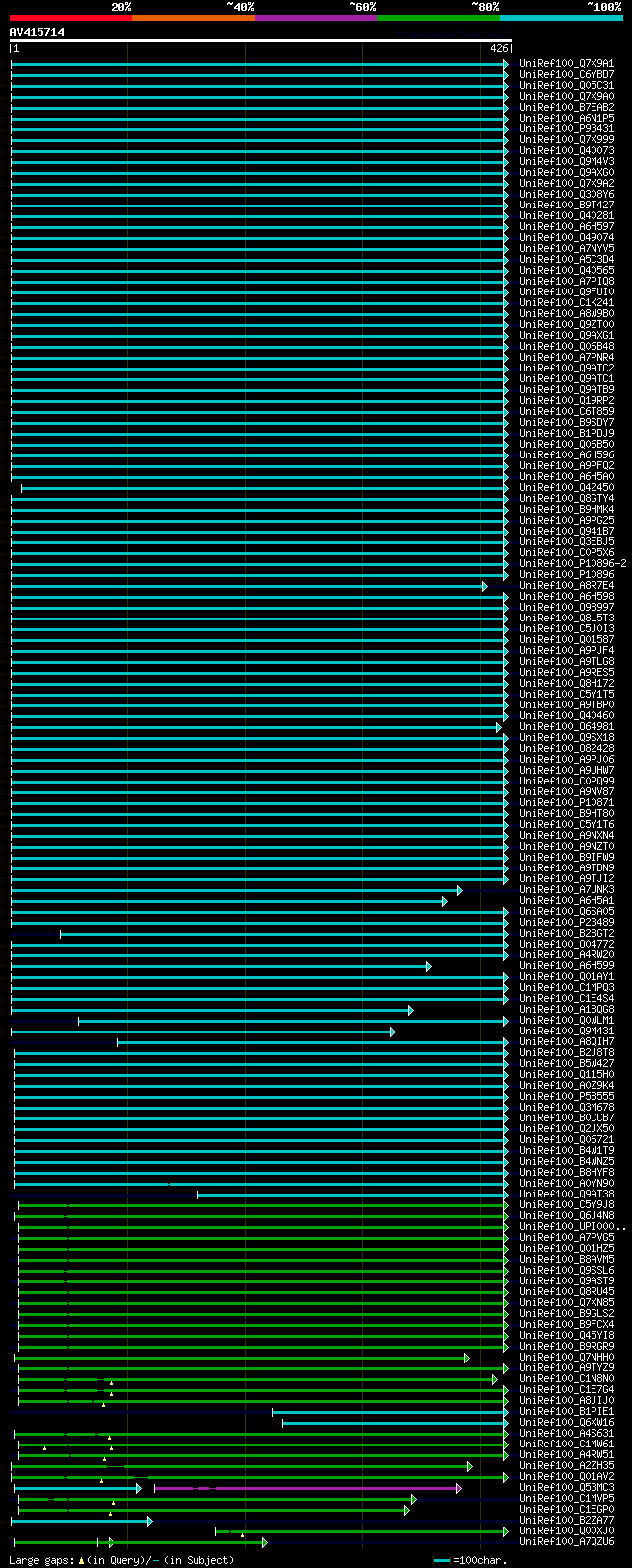Viewport: 632px width, 1568px height.
Task: Select hit label UniRef100_A7PIQ8
Action: click(567, 282)
